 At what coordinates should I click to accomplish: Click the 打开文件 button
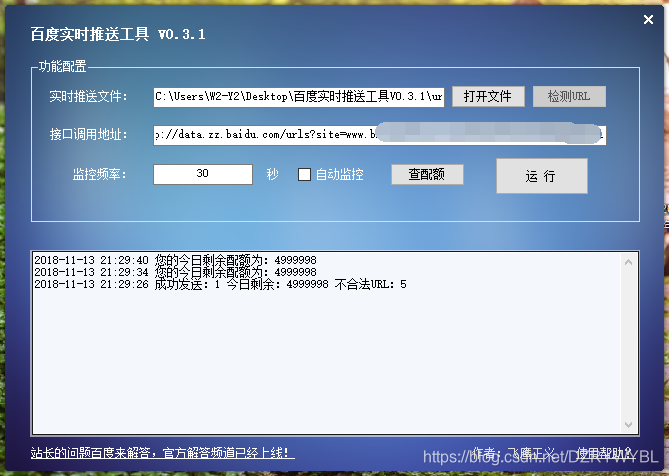click(x=488, y=96)
